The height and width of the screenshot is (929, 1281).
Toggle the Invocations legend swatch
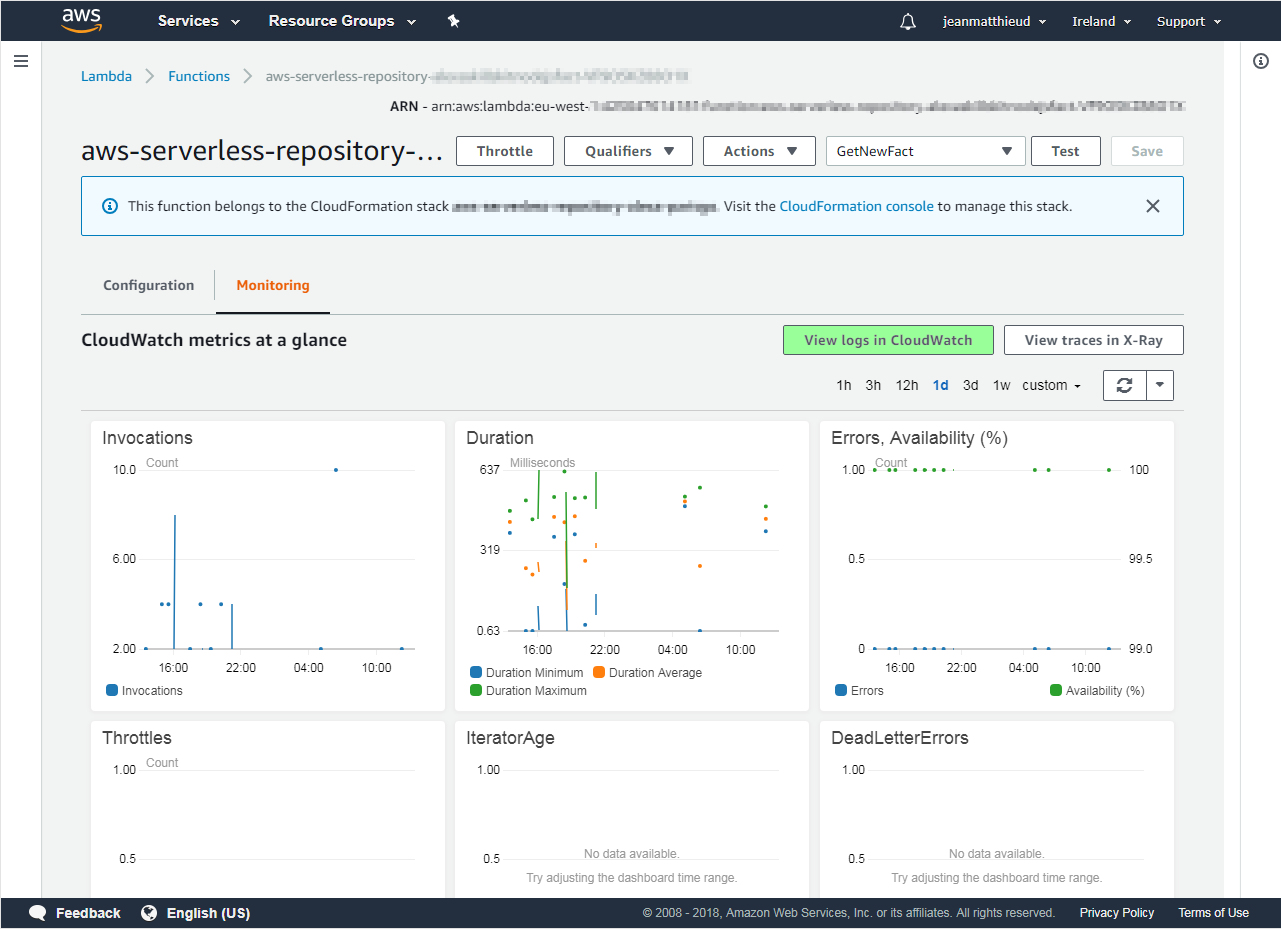[x=112, y=690]
